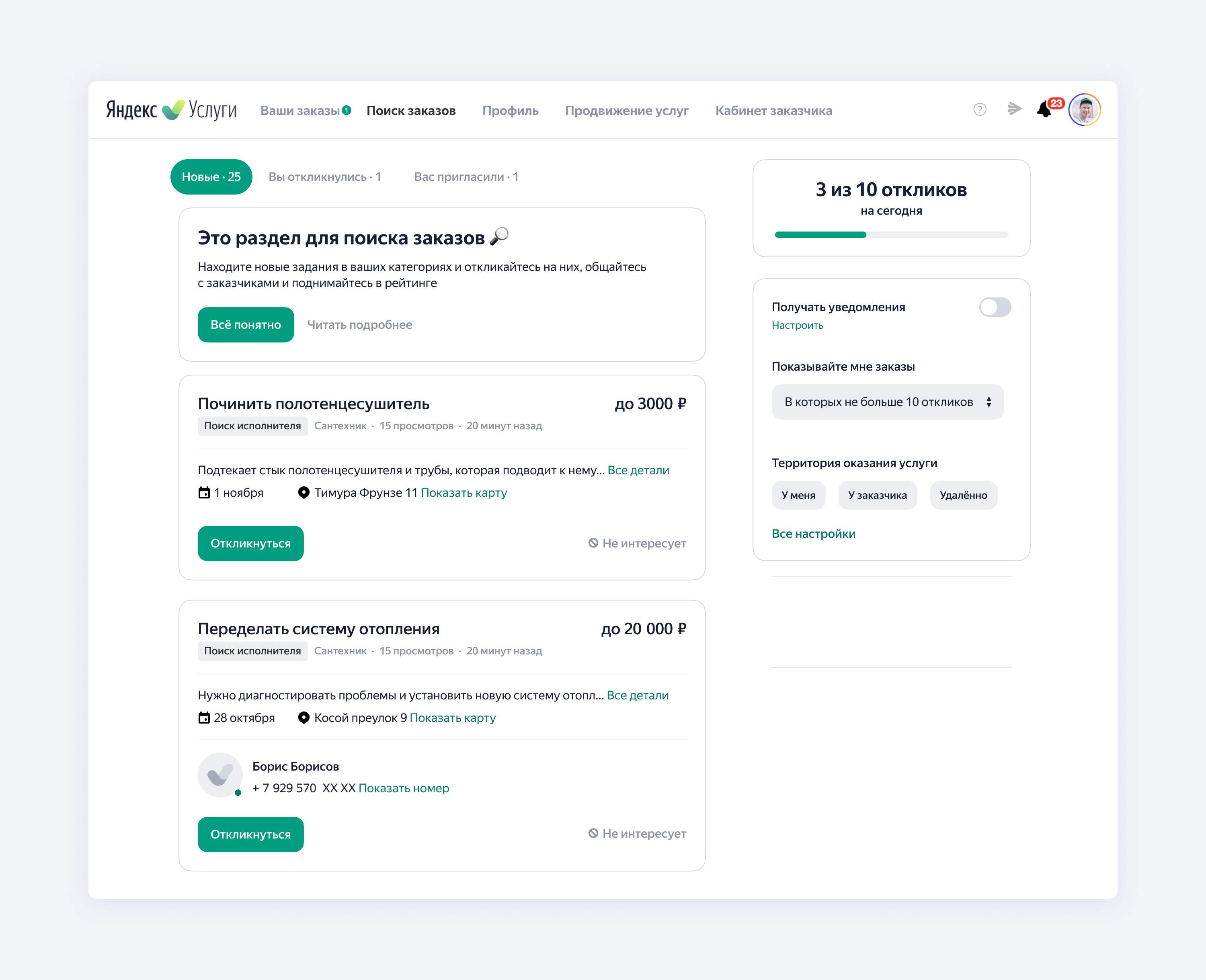Viewport: 1206px width, 980px height.
Task: Click the help question mark icon
Action: (x=980, y=109)
